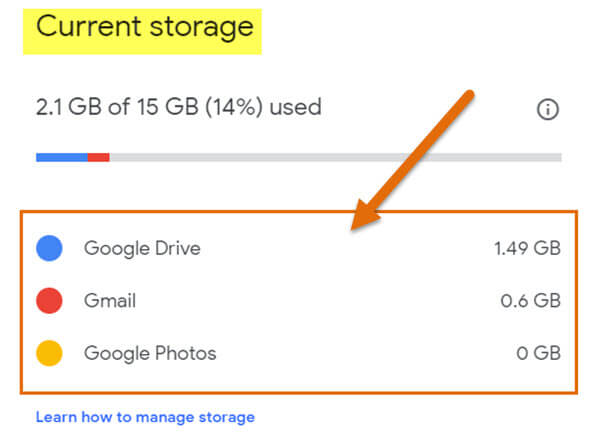Viewport: 600px width, 433px height.
Task: Click the red Gmail dot
Action: (49, 301)
